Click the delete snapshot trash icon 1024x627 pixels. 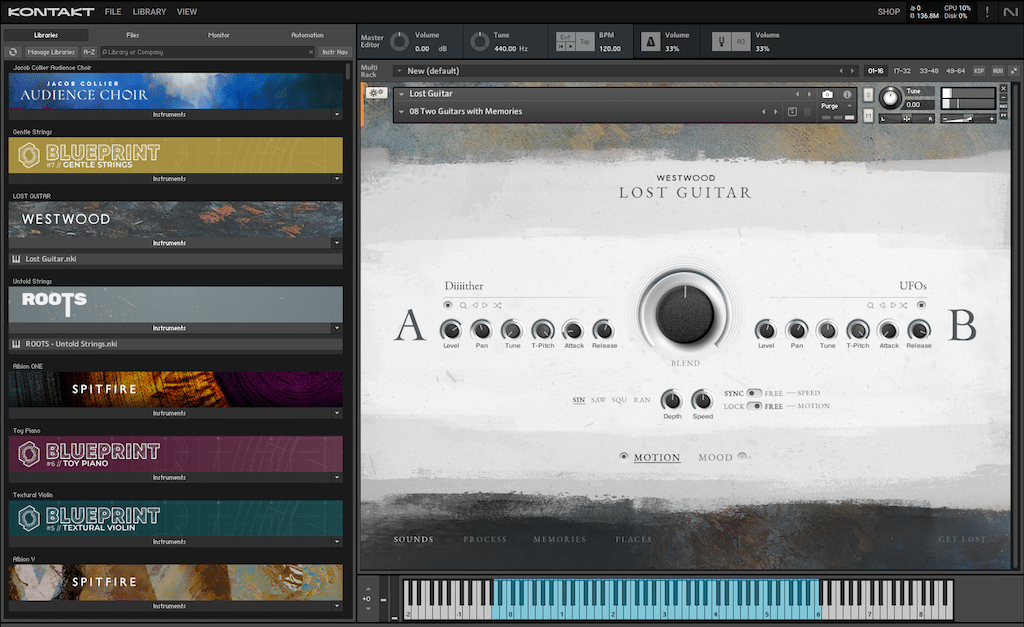807,112
